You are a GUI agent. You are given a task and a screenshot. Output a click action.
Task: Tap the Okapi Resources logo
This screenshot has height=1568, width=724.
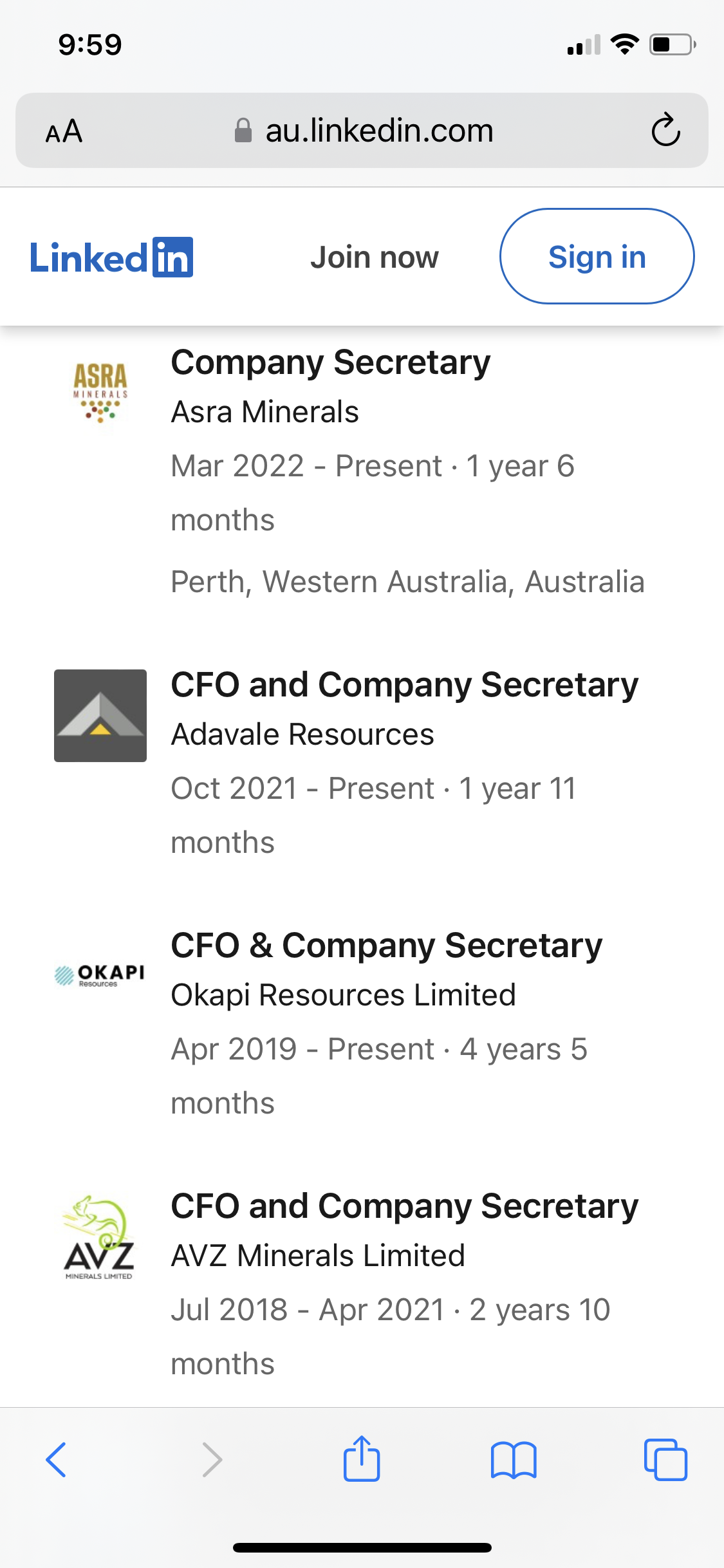point(100,975)
